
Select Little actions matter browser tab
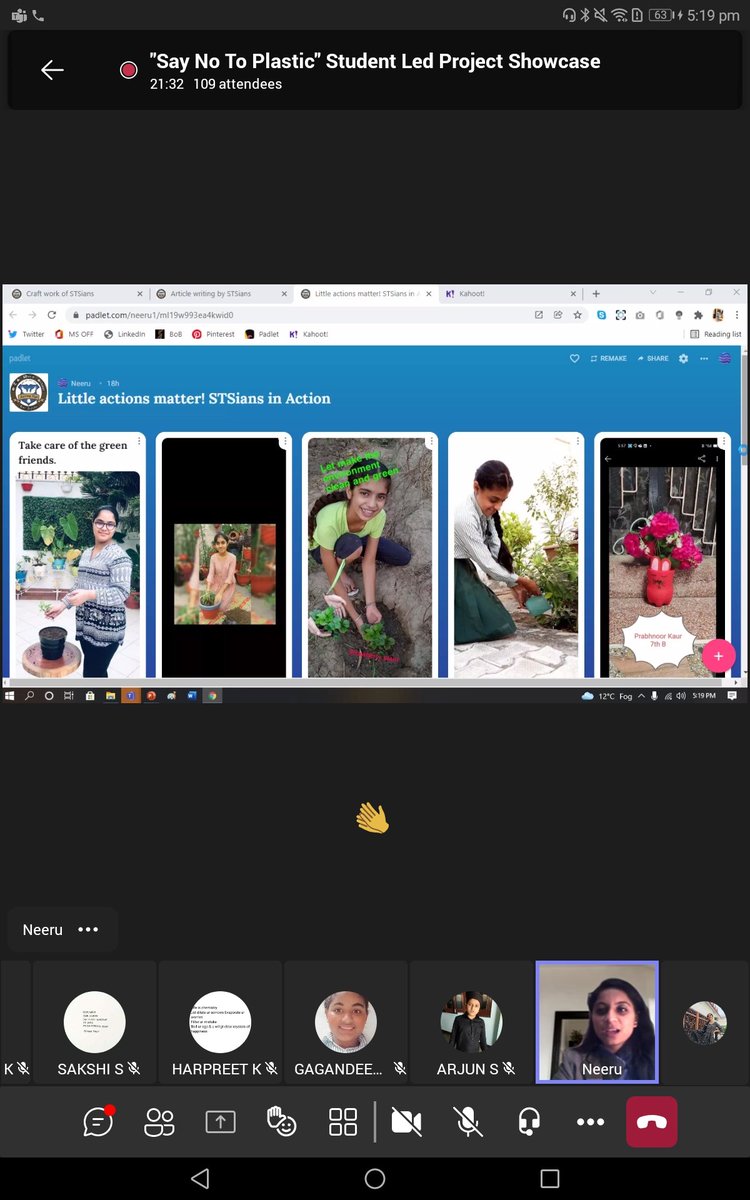(366, 294)
